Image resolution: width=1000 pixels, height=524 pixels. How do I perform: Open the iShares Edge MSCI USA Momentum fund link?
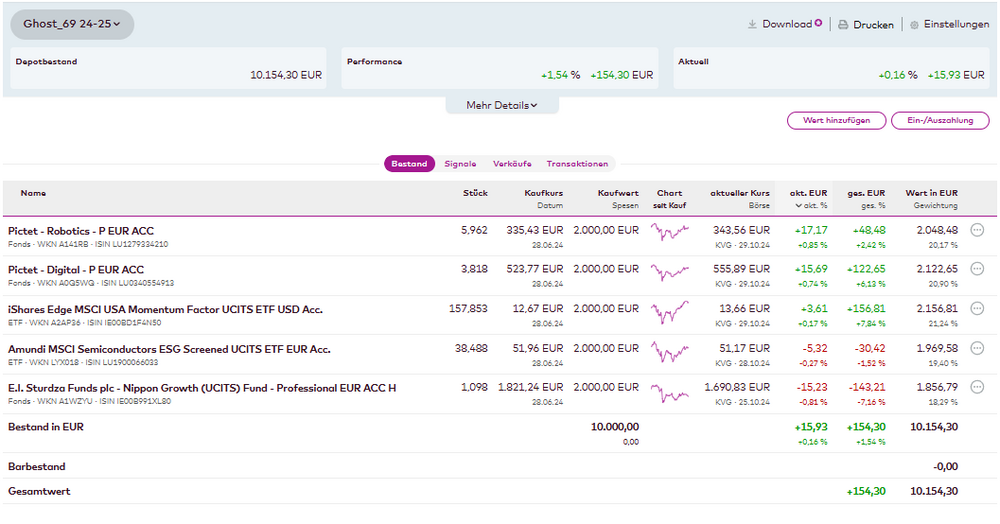(165, 310)
